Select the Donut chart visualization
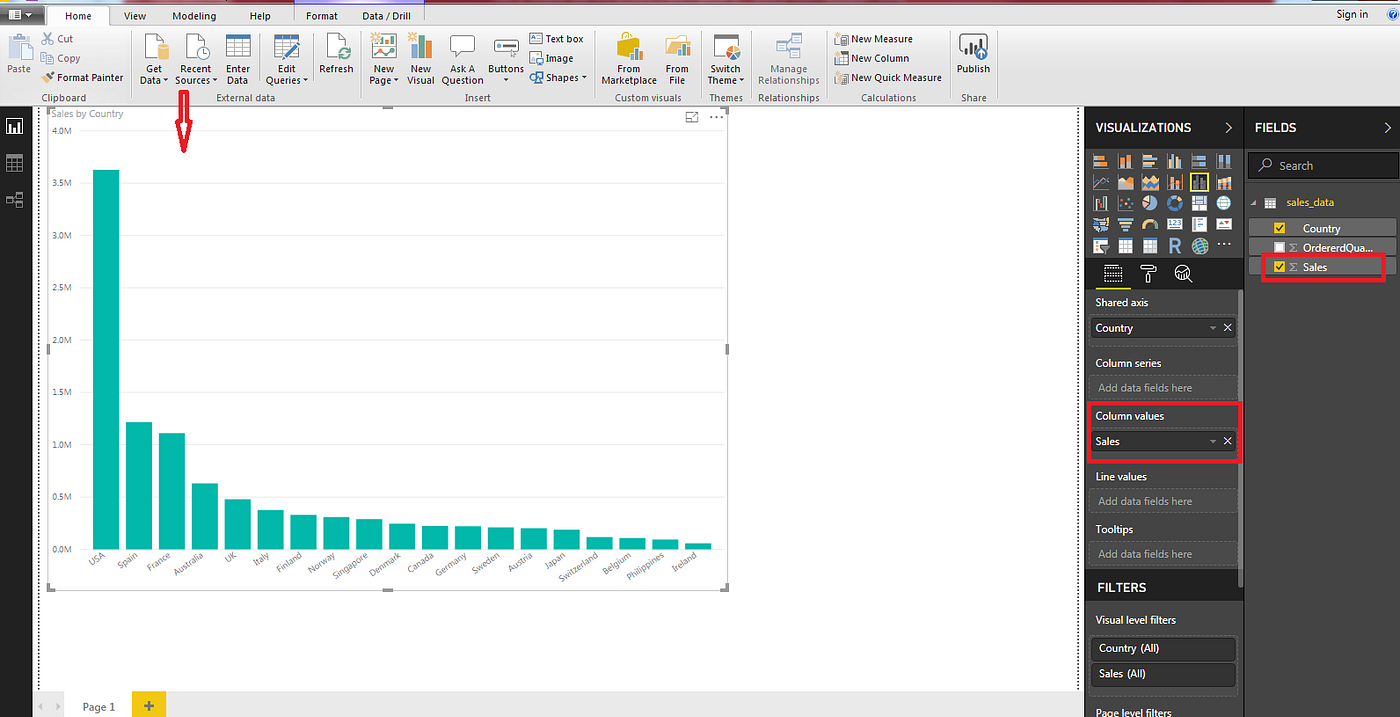The image size is (1400, 717). click(1175, 203)
